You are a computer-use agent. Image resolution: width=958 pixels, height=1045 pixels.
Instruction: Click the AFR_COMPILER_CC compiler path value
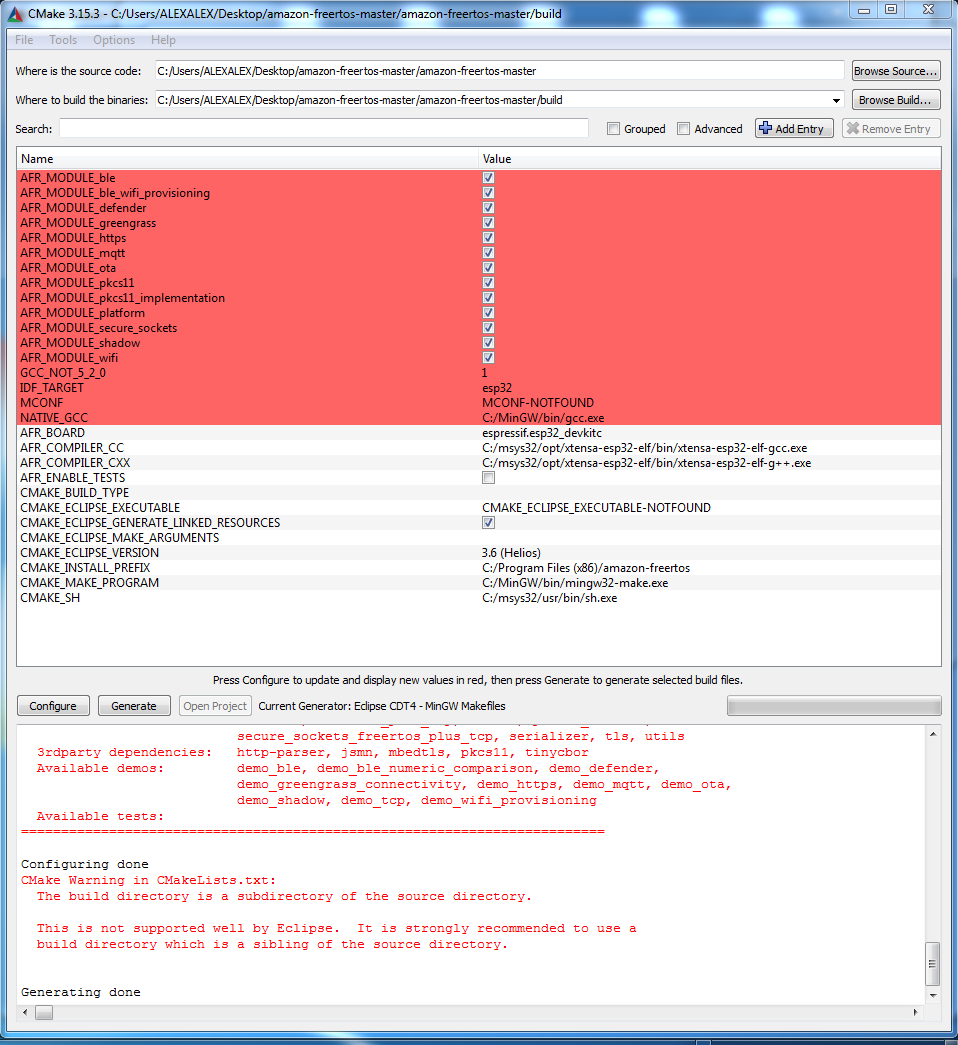click(x=645, y=448)
